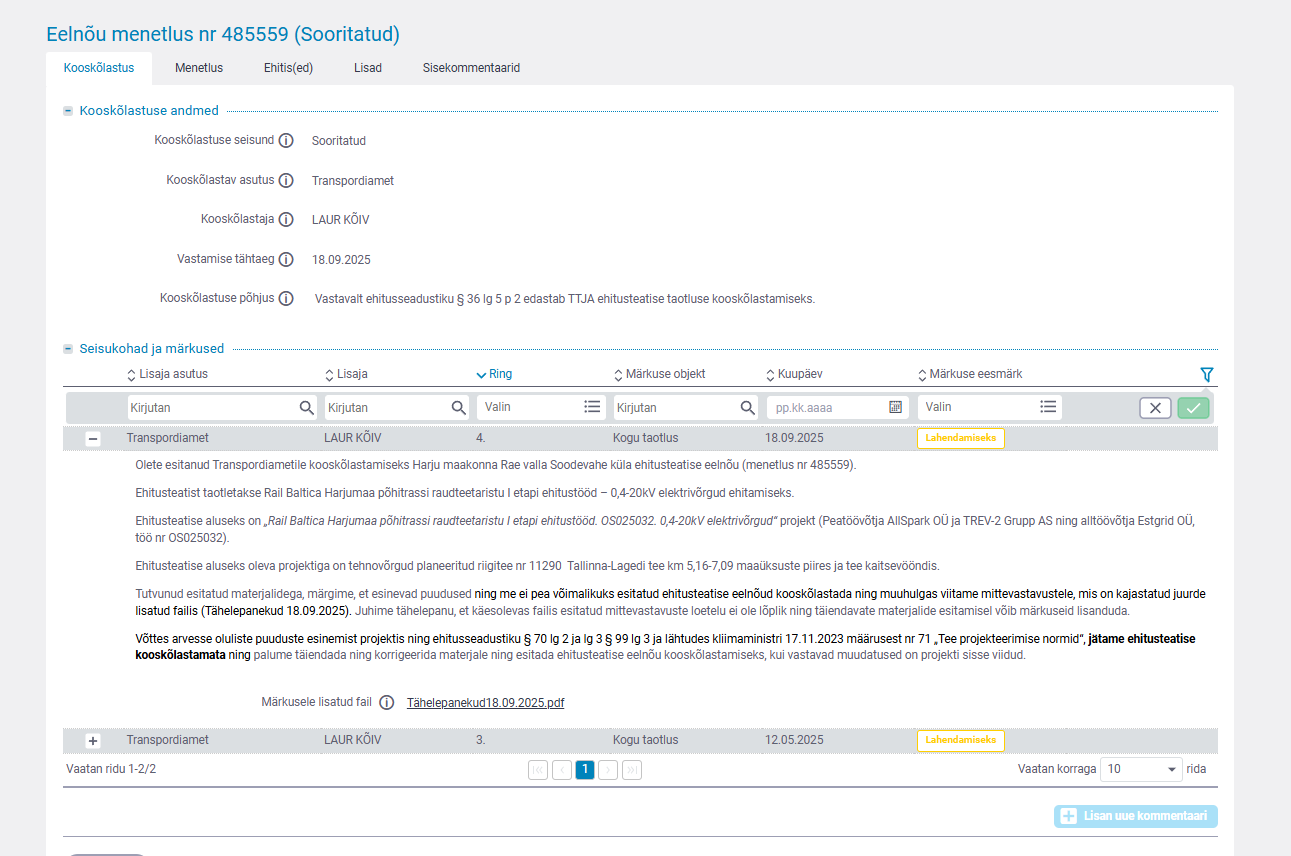Collapse the Seisukohad ja märkused section

pyautogui.click(x=68, y=349)
